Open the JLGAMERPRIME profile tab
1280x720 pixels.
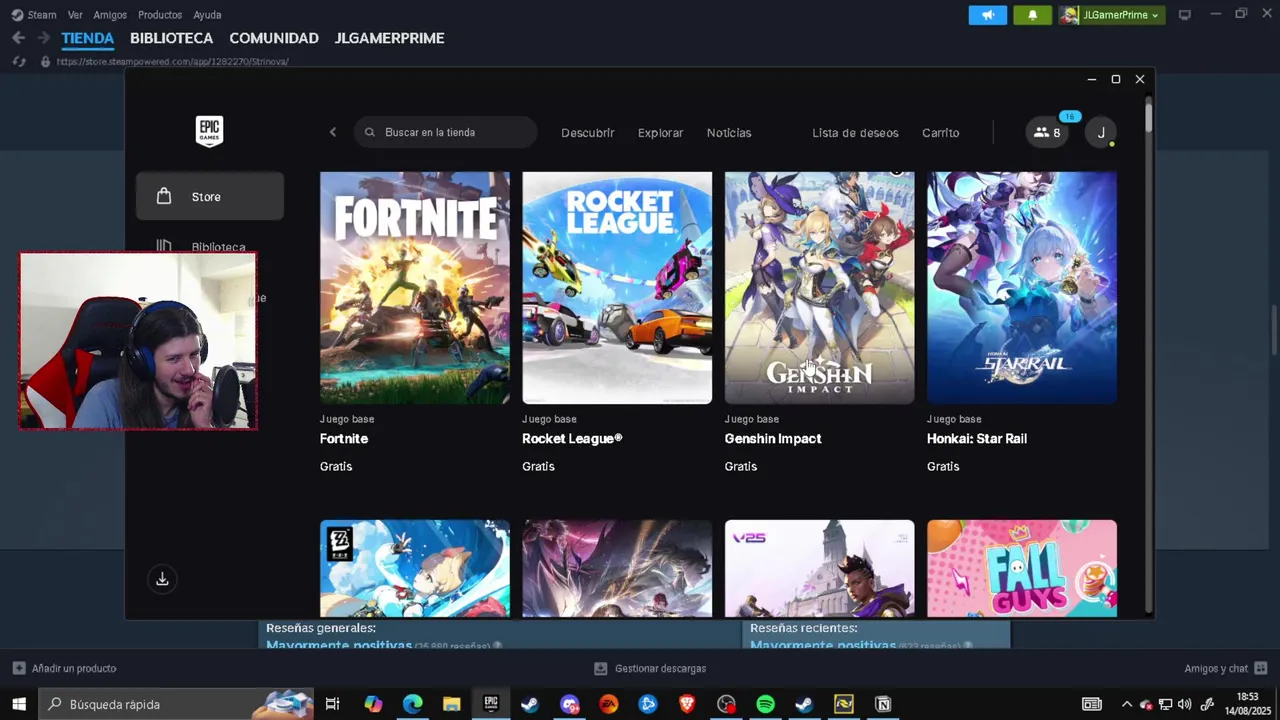(389, 38)
